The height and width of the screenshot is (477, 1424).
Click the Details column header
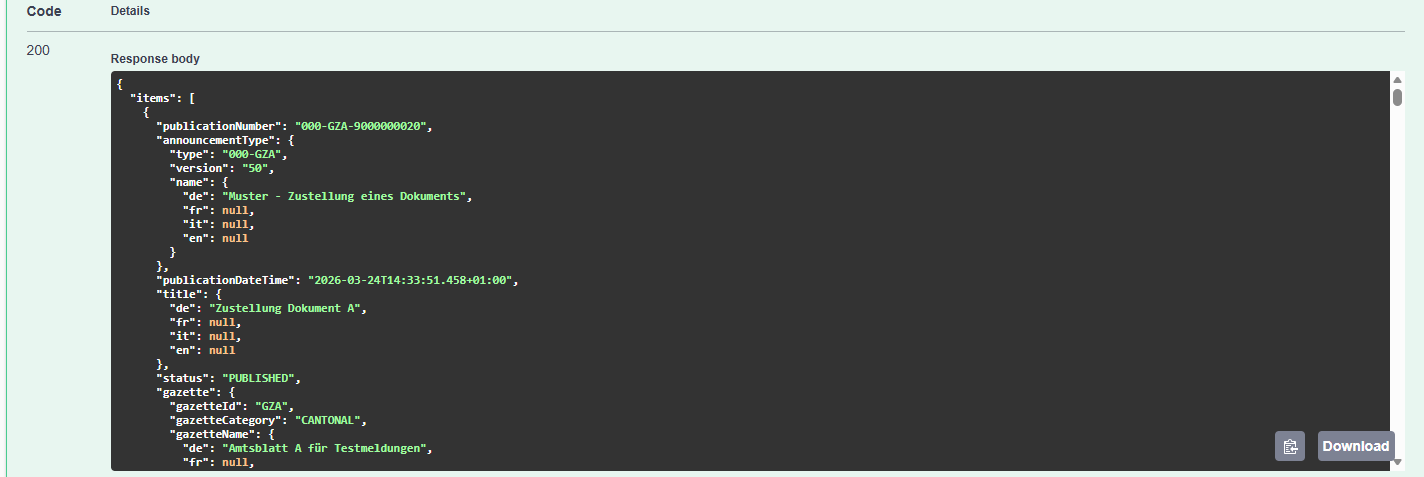[130, 11]
